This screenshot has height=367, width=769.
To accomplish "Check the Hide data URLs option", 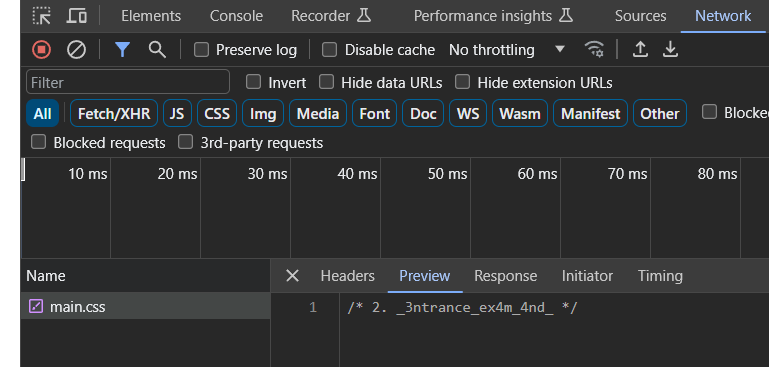I will point(326,82).
